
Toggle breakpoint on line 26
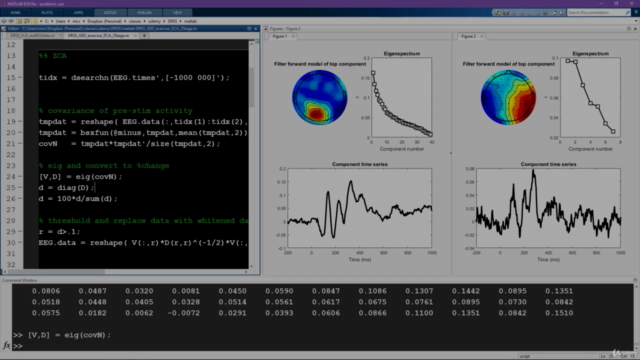coord(20,199)
